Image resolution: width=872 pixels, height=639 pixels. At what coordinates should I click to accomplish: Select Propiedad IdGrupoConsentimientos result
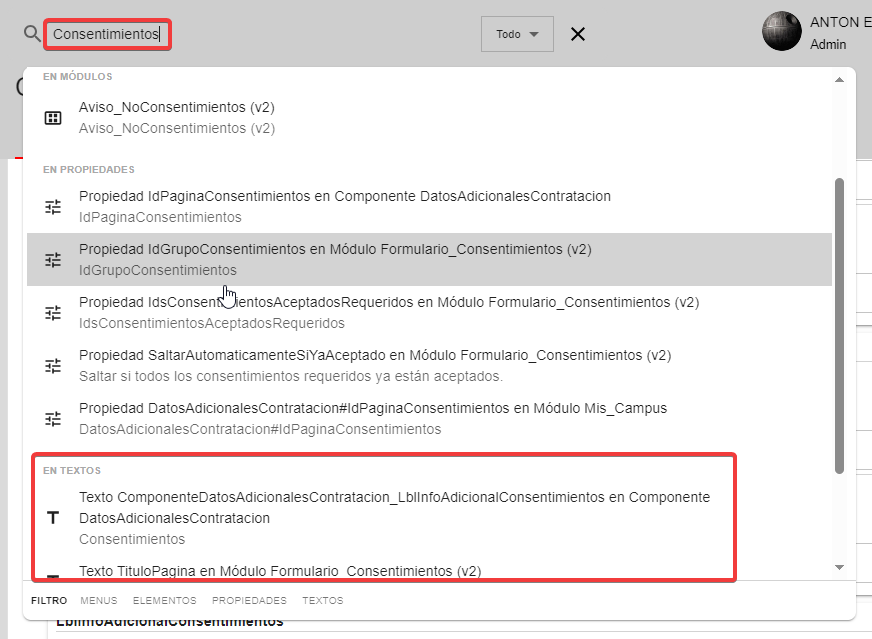429,260
